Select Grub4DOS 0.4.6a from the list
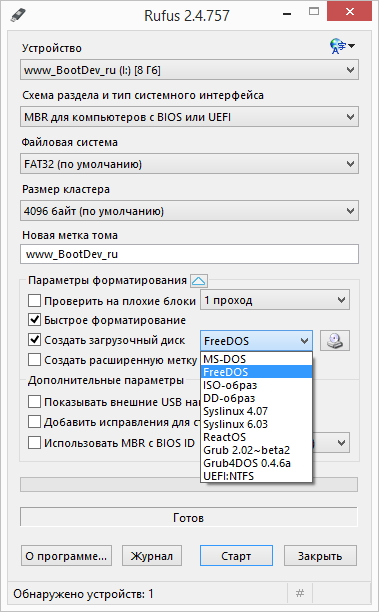This screenshot has width=379, height=612. point(256,463)
